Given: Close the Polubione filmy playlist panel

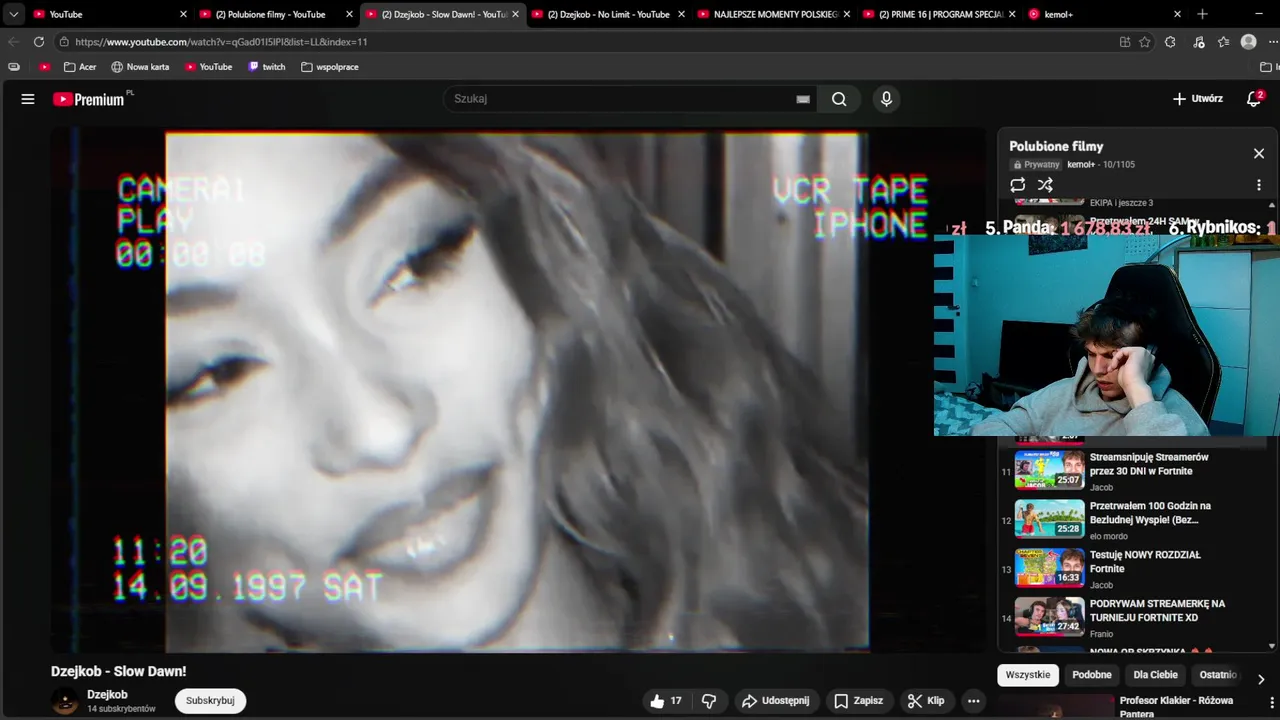Looking at the screenshot, I should click(x=1259, y=153).
